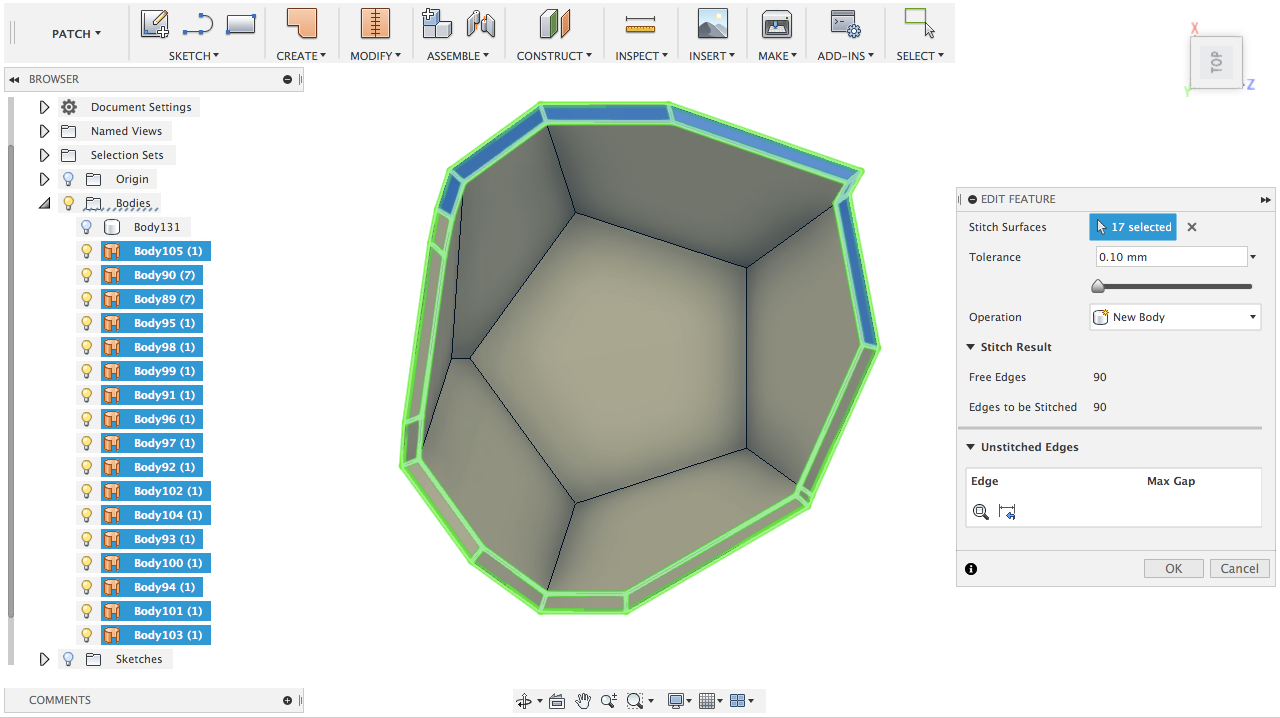Open the ASSEMBLE menu
This screenshot has width=1280, height=718.
[x=458, y=56]
